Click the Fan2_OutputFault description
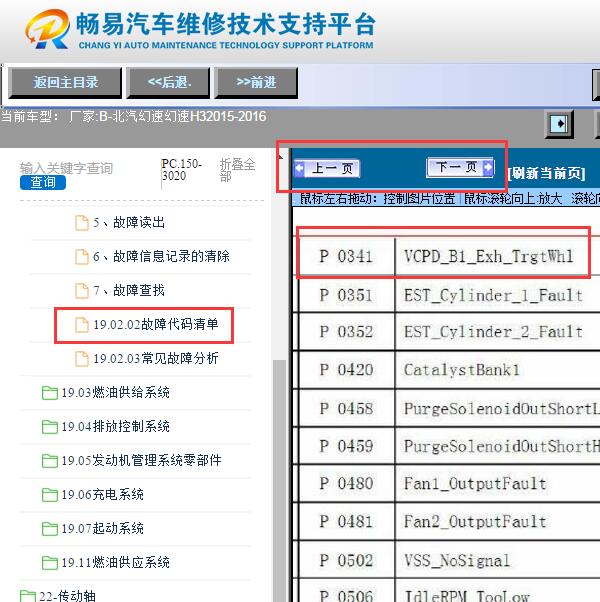The height and width of the screenshot is (602, 600). pyautogui.click(x=475, y=521)
